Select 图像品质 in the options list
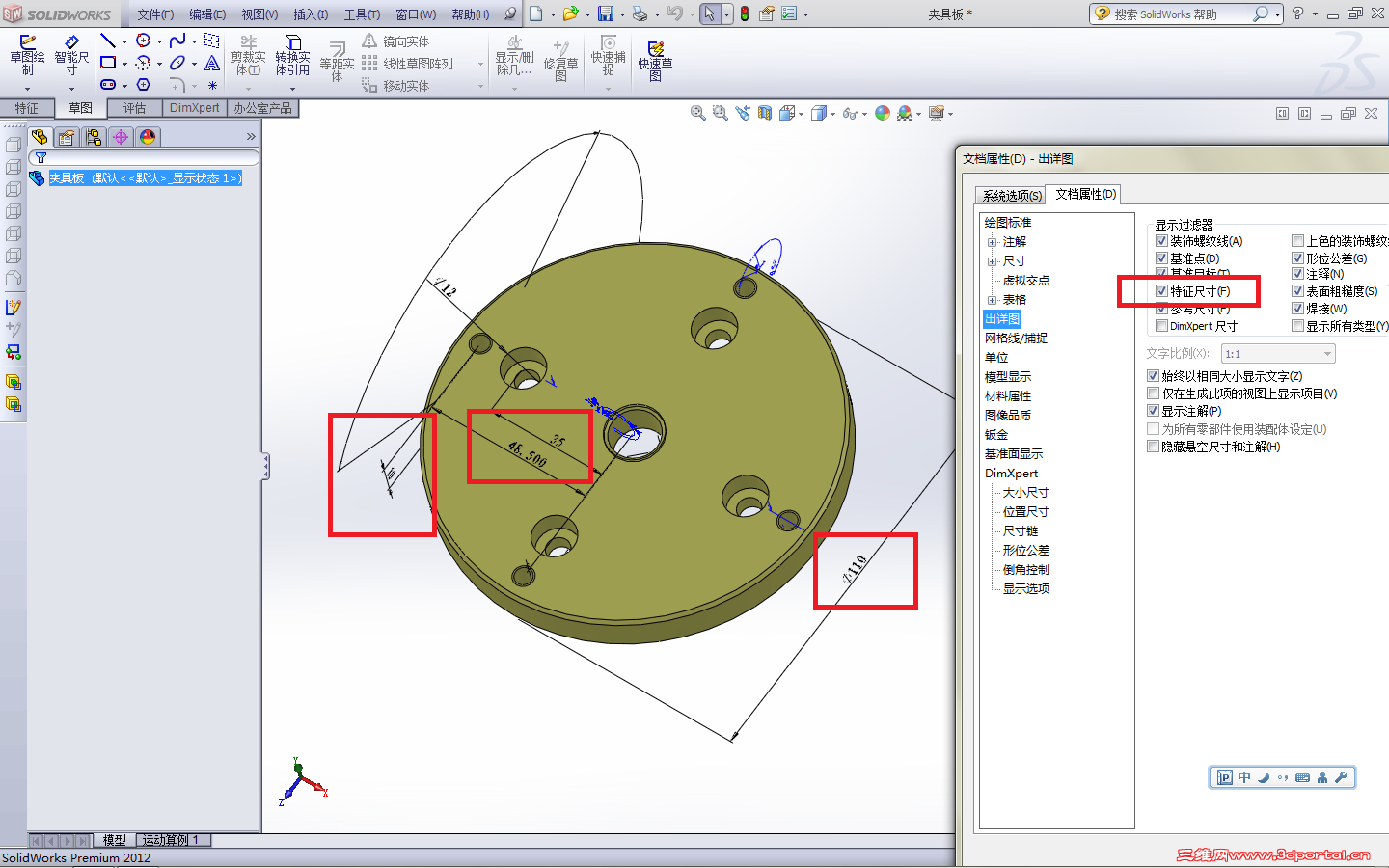Viewport: 1389px width, 868px height. [1008, 416]
